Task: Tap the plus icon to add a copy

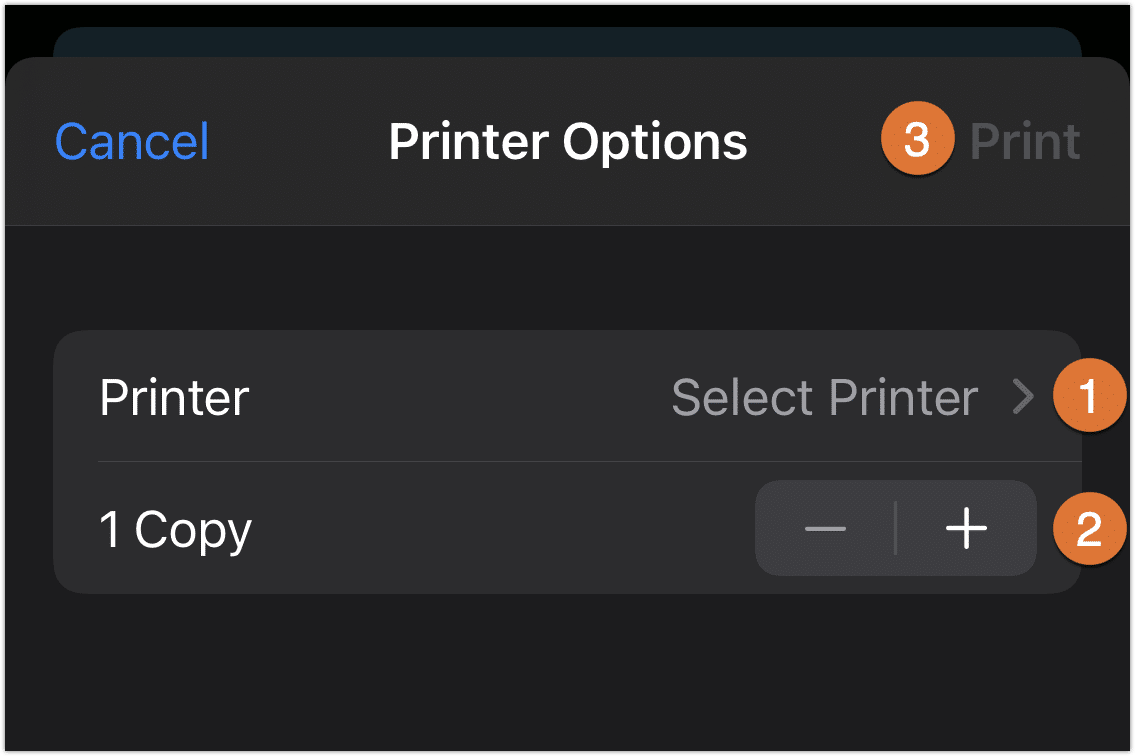Action: pyautogui.click(x=966, y=529)
